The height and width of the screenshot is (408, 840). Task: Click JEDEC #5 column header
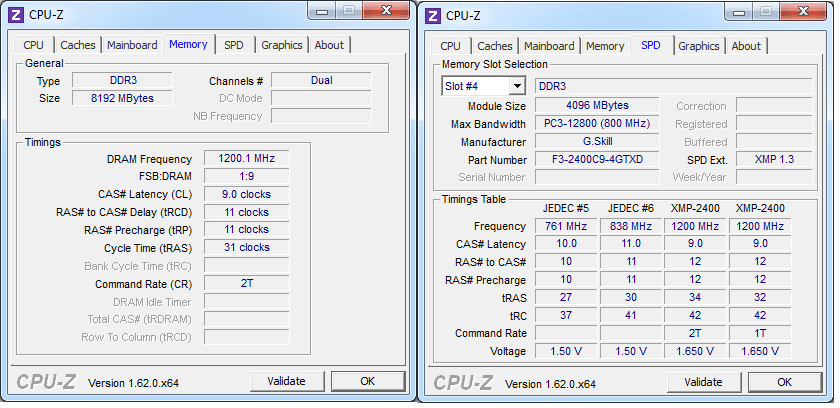566,208
